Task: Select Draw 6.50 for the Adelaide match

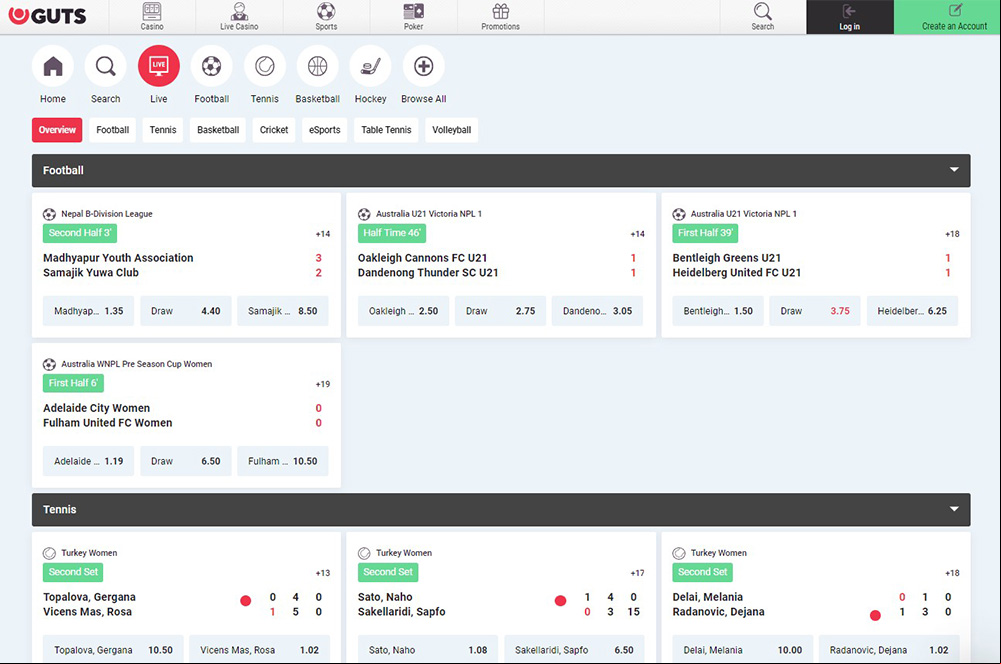Action: [x=186, y=461]
